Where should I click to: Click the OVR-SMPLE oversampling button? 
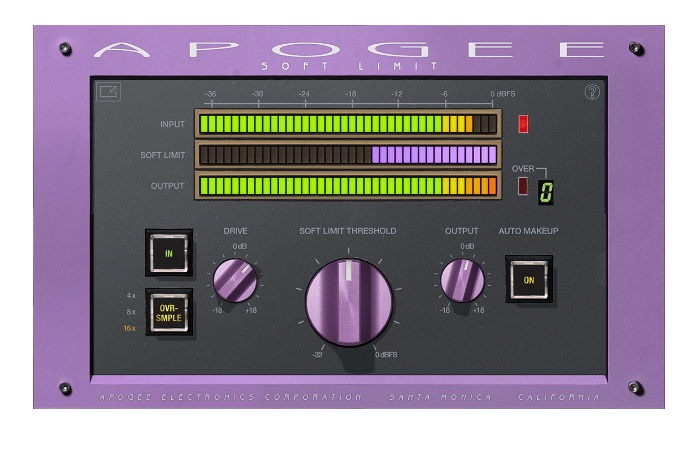point(168,313)
